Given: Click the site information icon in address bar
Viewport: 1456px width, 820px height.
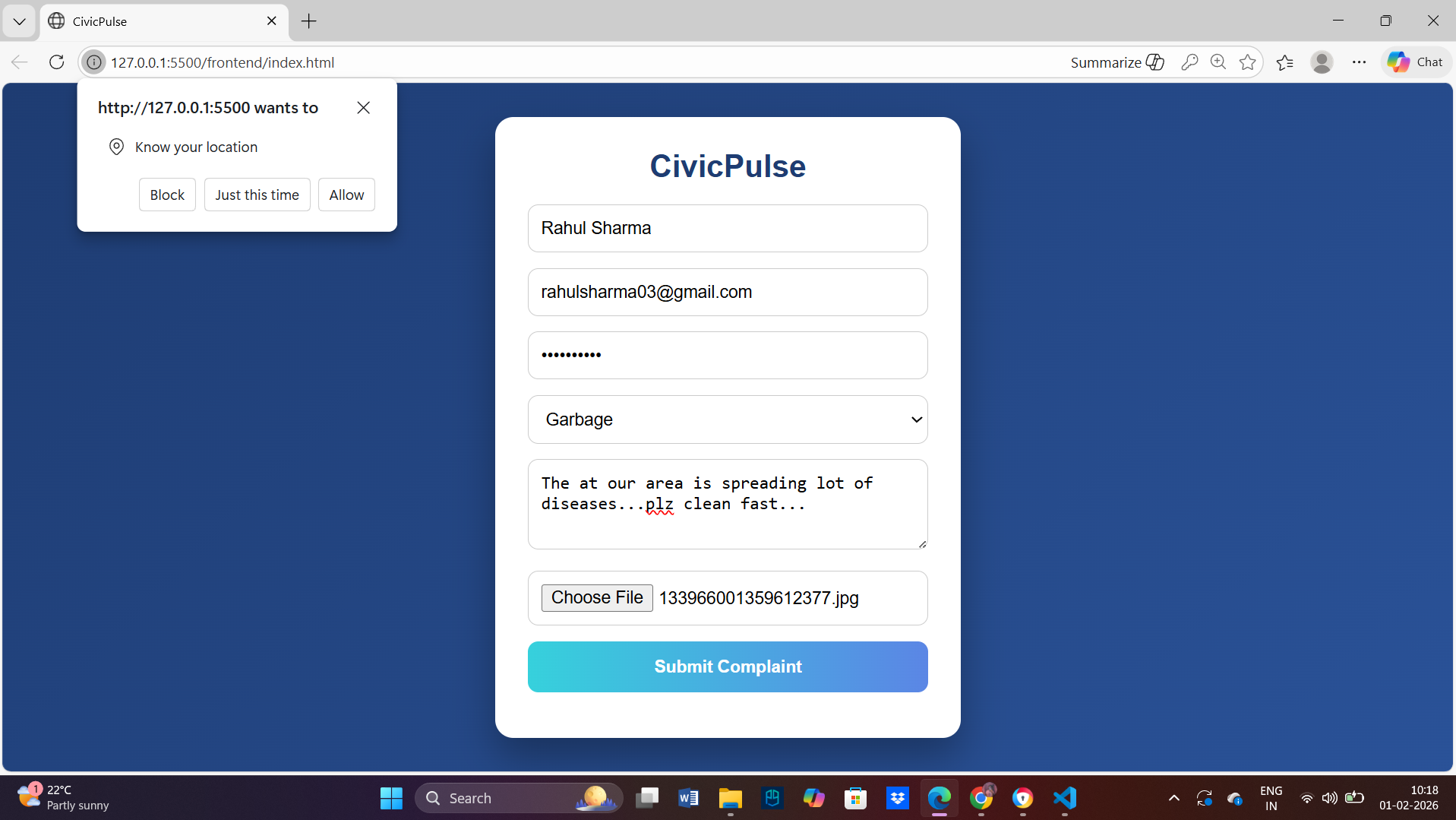Looking at the screenshot, I should [93, 62].
